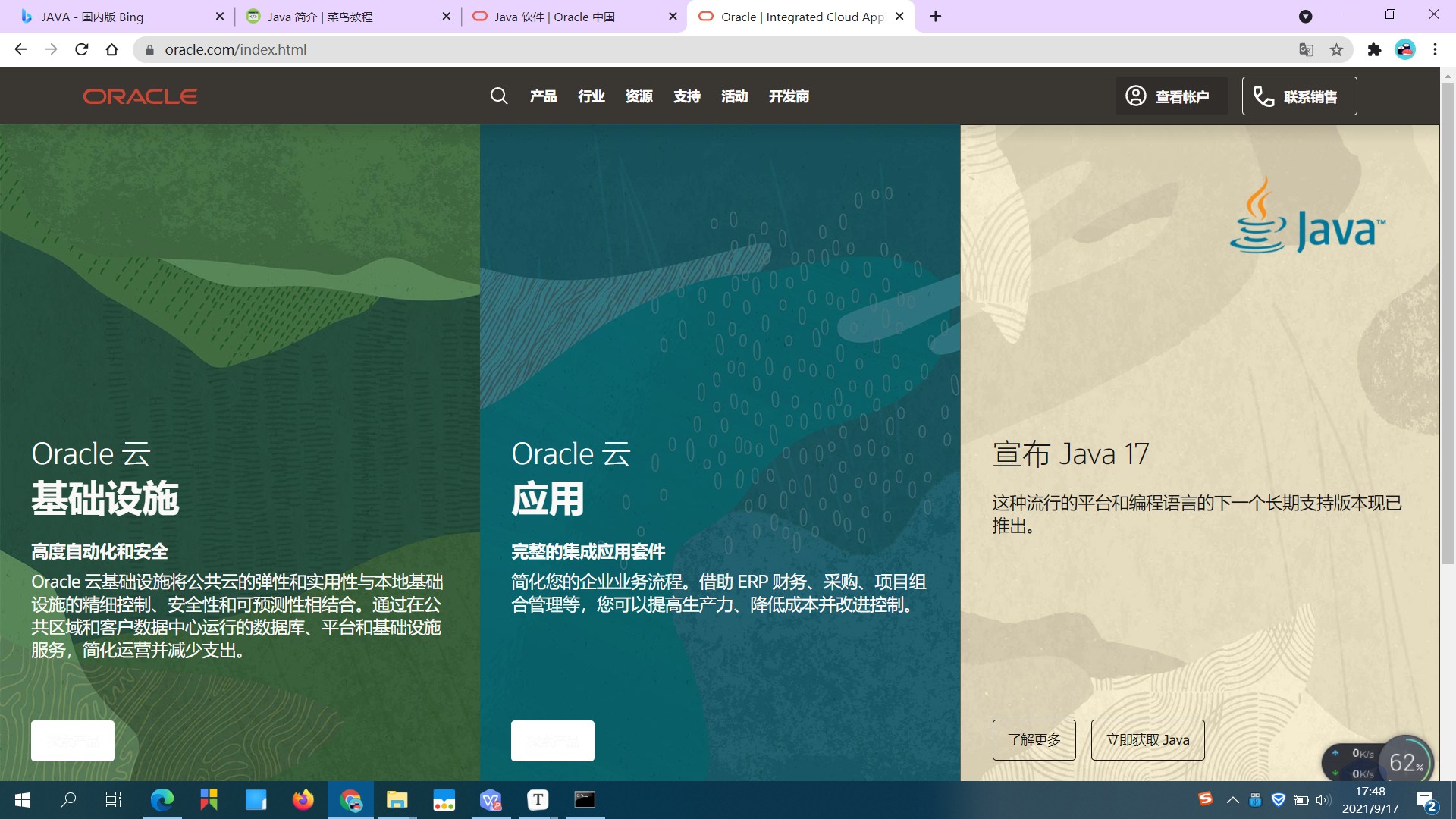Click the 联系销售 contact sales button
Screen dimensions: 1456x819
[1299, 96]
